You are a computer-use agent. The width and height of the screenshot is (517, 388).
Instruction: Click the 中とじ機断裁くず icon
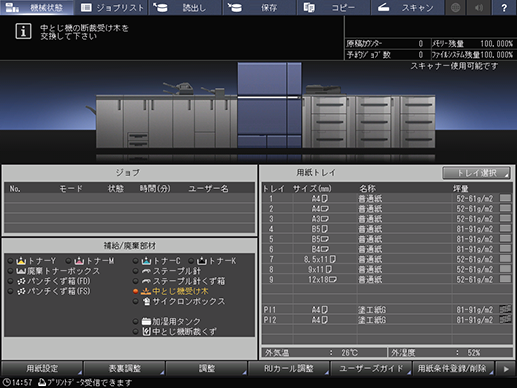coord(146,332)
